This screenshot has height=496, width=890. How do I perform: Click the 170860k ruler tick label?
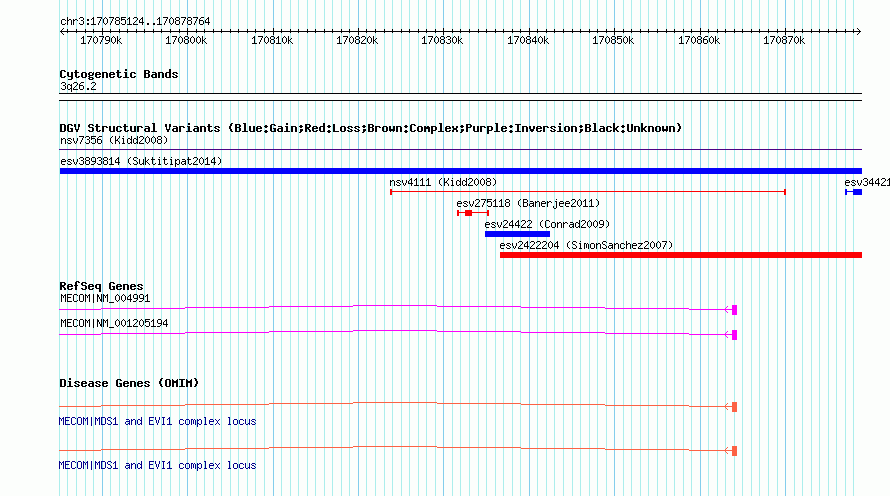(699, 40)
